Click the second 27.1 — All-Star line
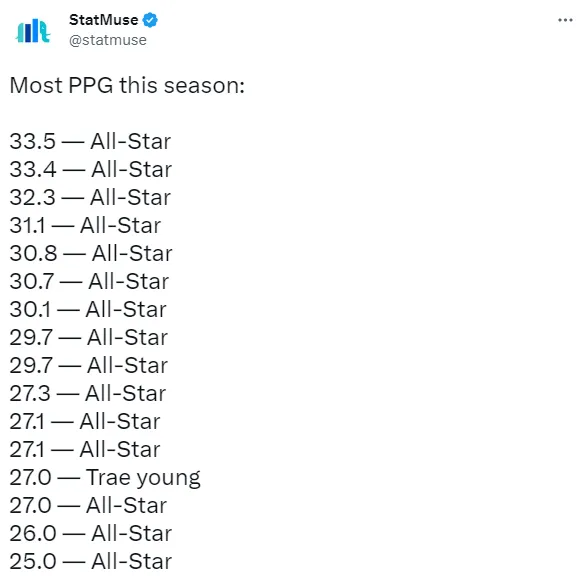588x576 pixels. tap(85, 449)
